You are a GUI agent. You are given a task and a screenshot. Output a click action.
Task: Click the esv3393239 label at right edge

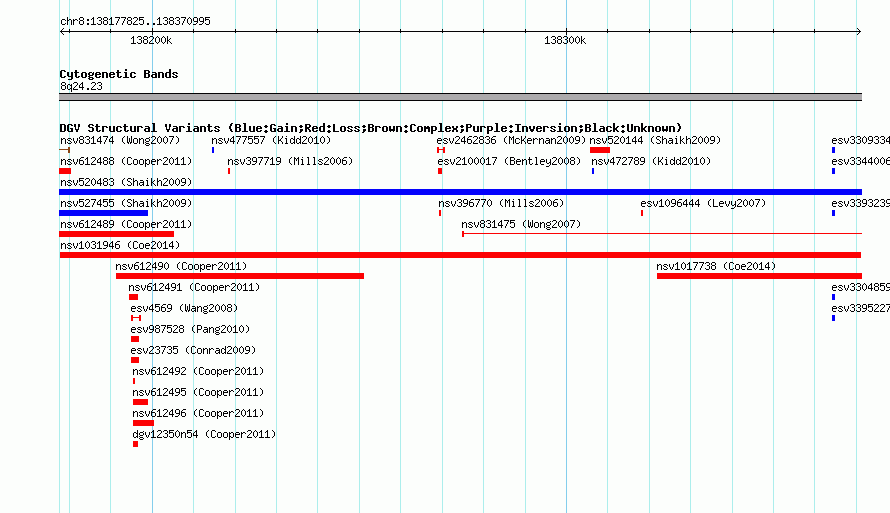pyautogui.click(x=860, y=203)
